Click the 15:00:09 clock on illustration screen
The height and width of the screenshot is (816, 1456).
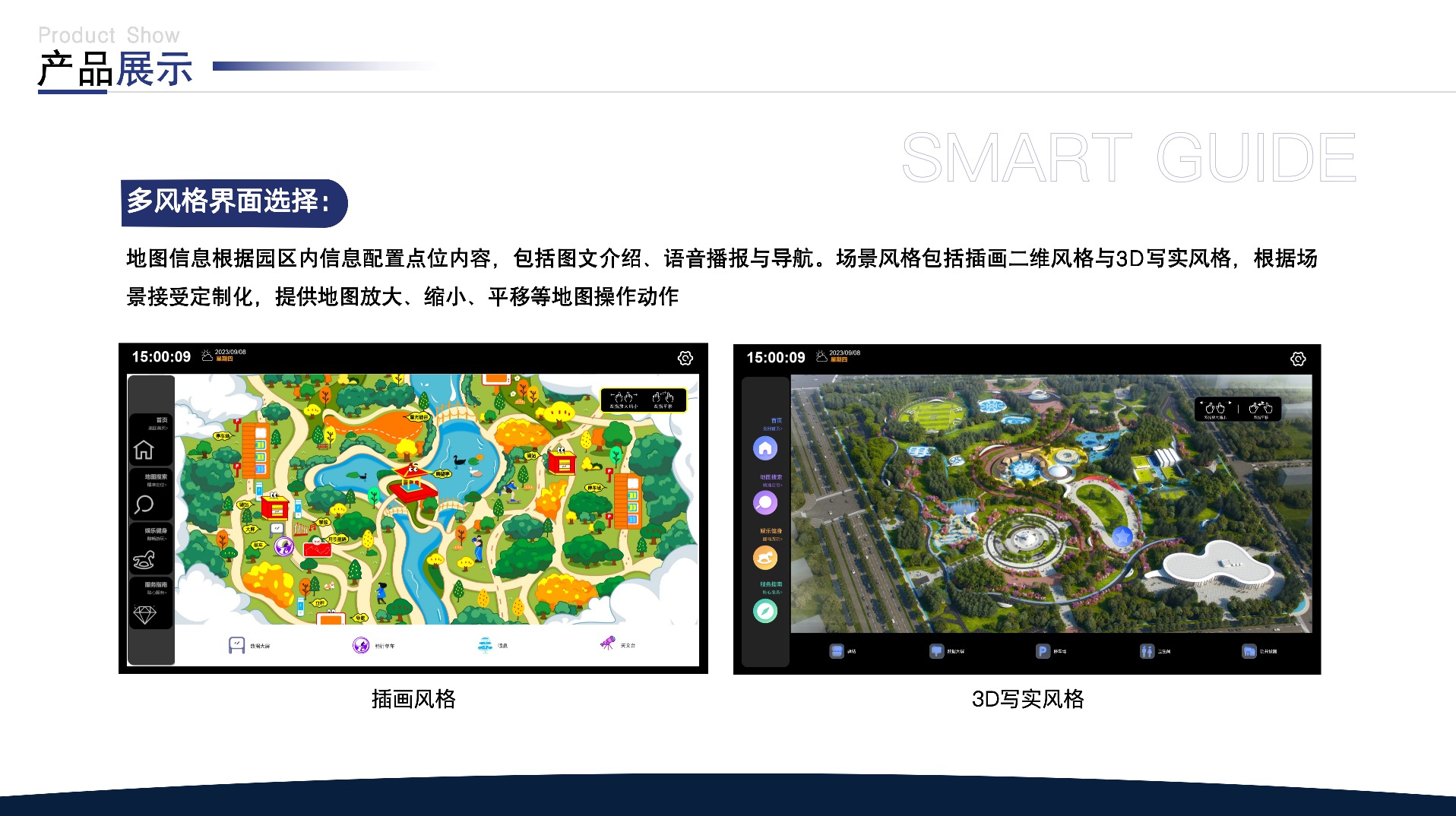(161, 357)
